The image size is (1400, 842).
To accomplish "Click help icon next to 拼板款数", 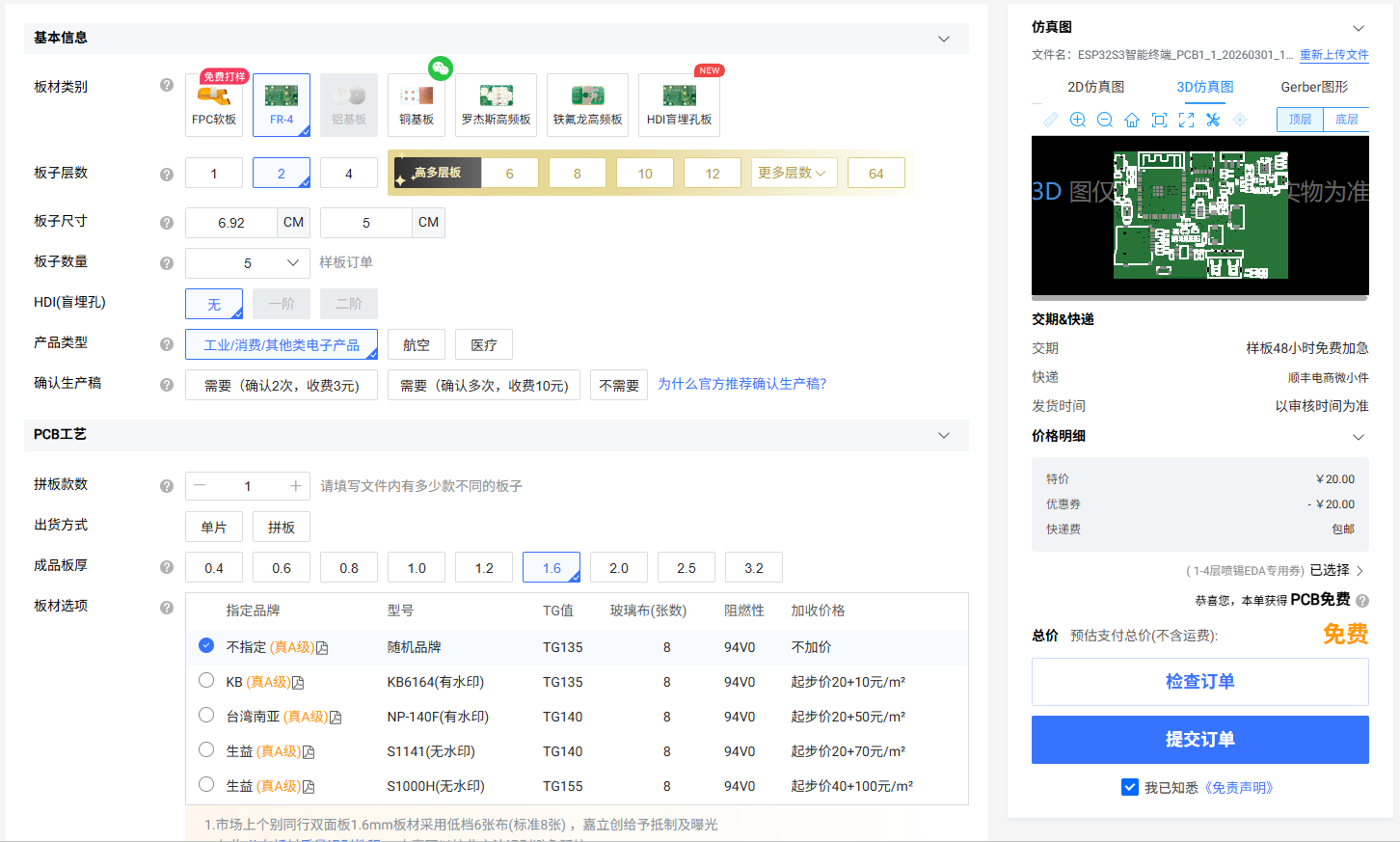I will 167,486.
